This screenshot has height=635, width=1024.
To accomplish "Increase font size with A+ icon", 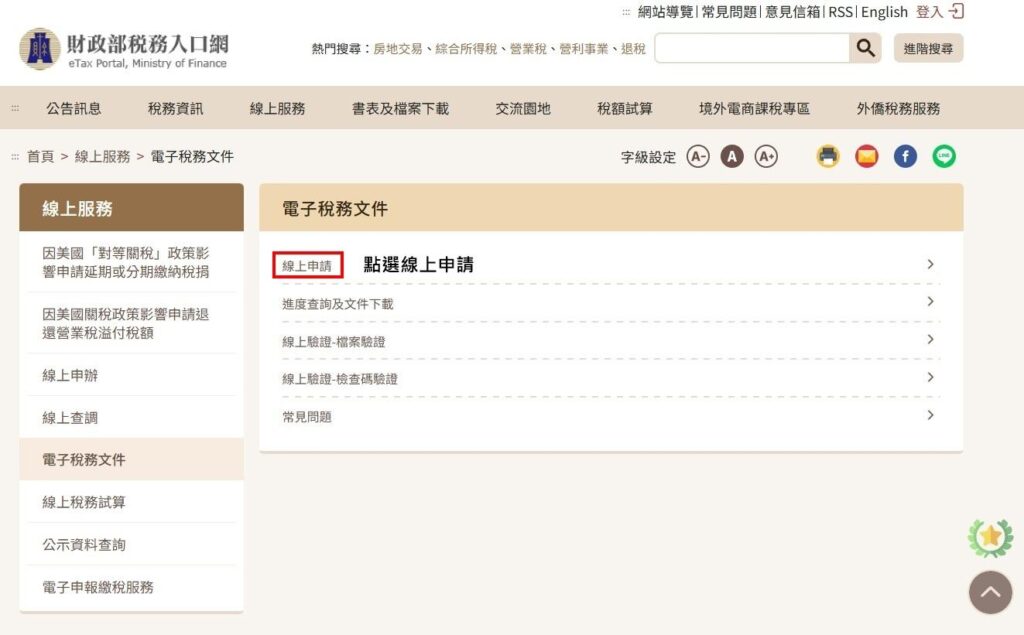I will (766, 157).
